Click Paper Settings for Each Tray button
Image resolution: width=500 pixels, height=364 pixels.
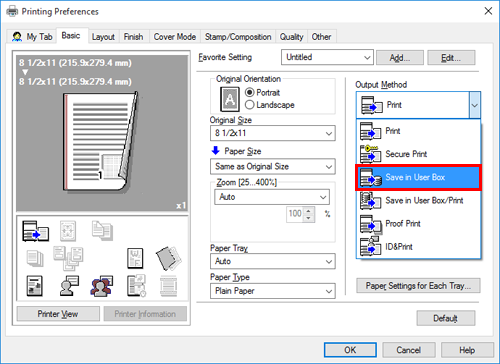point(418,286)
